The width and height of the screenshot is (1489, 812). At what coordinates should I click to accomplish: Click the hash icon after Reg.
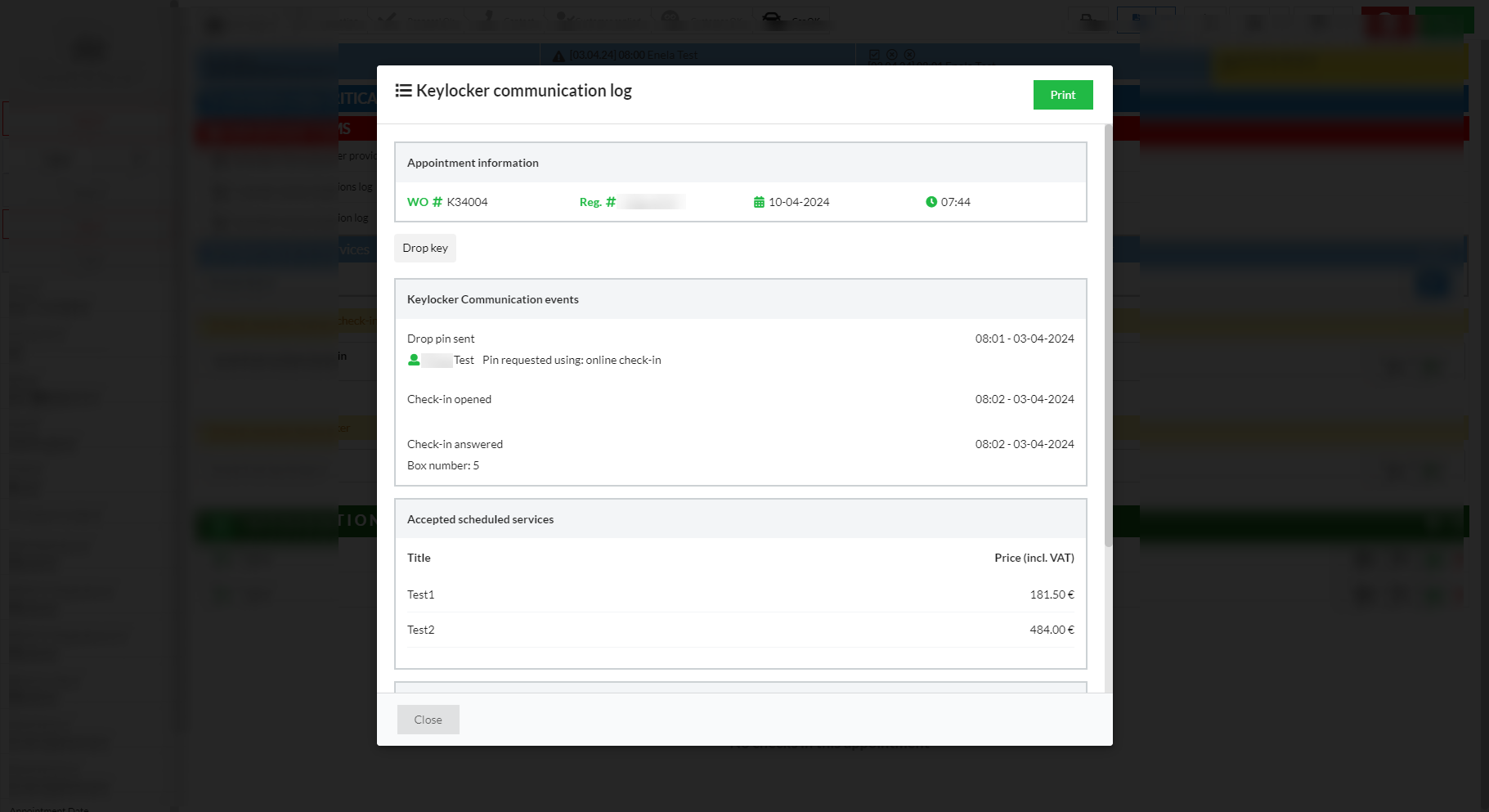610,202
